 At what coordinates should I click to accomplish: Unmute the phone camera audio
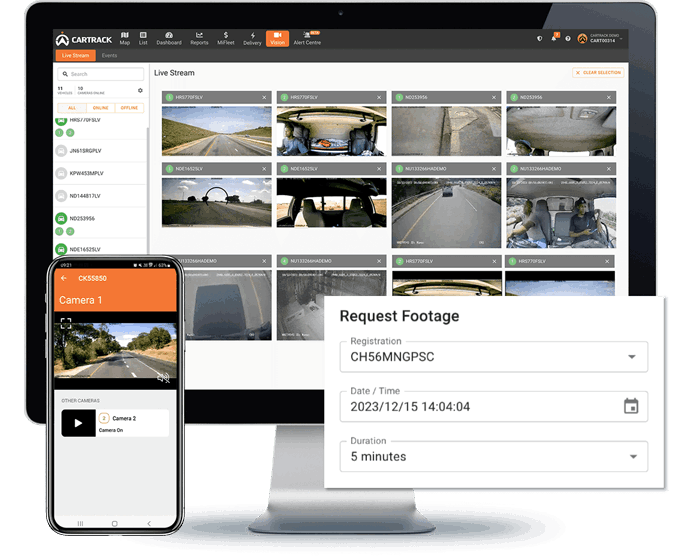coord(163,376)
